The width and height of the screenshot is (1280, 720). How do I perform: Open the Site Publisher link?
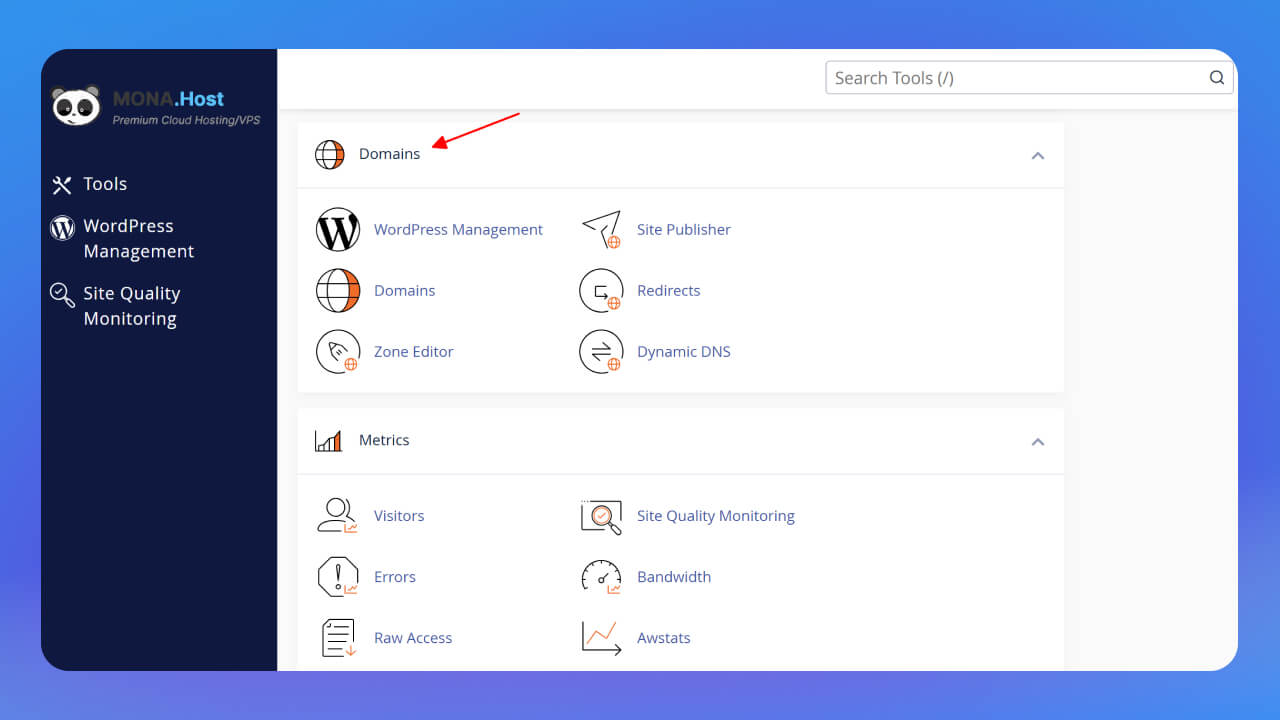pyautogui.click(x=684, y=230)
